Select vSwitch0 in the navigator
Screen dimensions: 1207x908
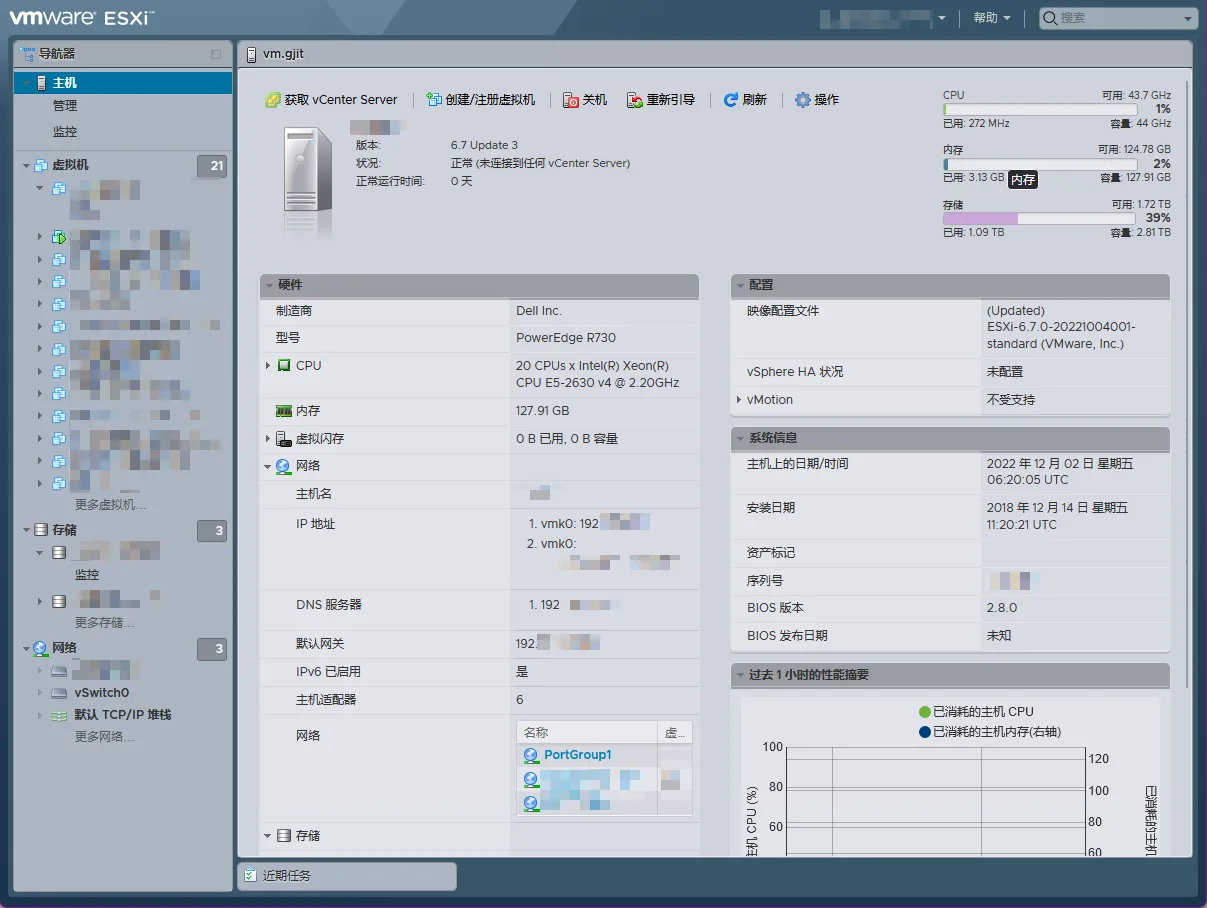coord(102,693)
